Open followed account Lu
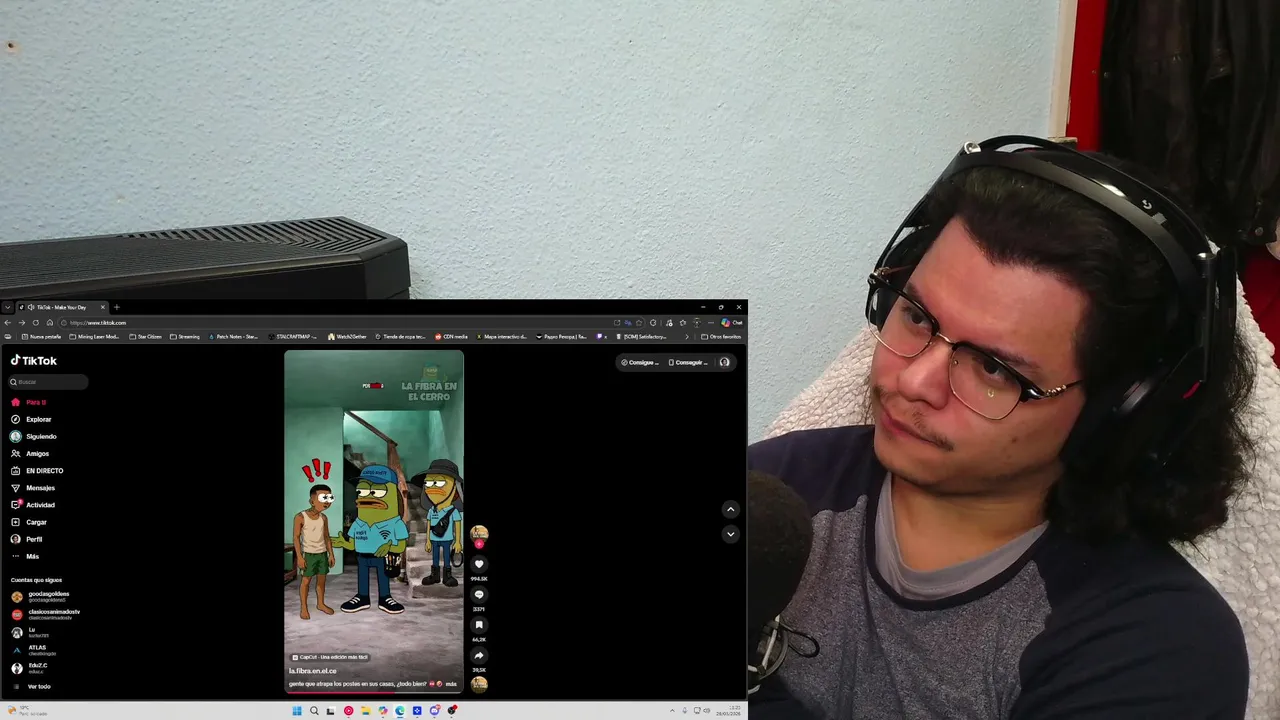This screenshot has width=1280, height=720. click(x=30, y=632)
